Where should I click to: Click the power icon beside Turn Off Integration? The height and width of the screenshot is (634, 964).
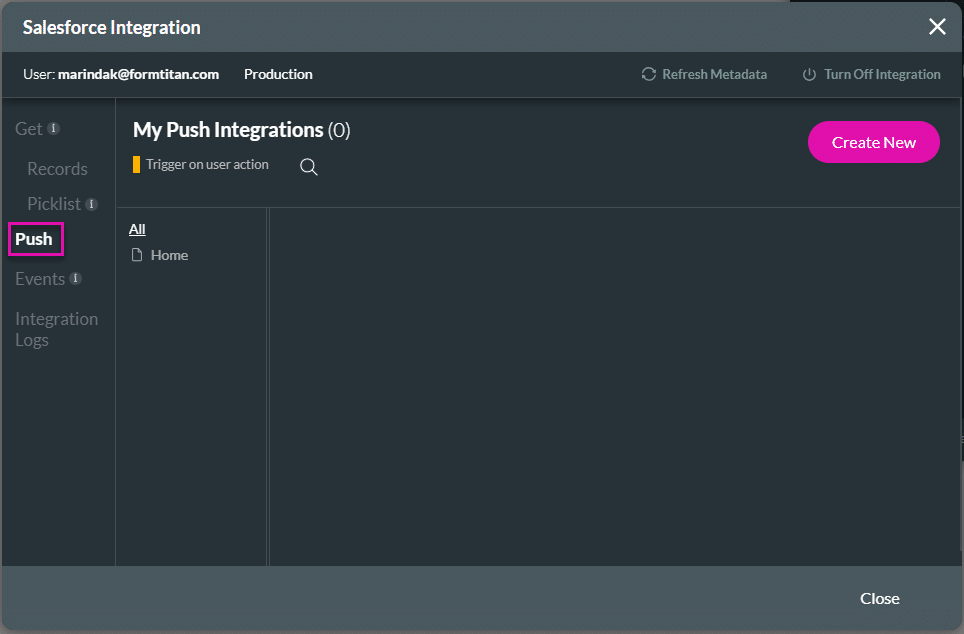808,74
